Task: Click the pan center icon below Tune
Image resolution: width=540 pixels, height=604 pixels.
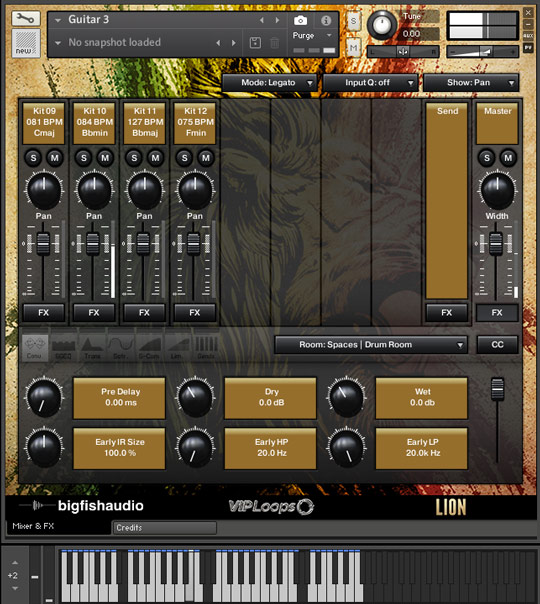Action: tap(403, 51)
